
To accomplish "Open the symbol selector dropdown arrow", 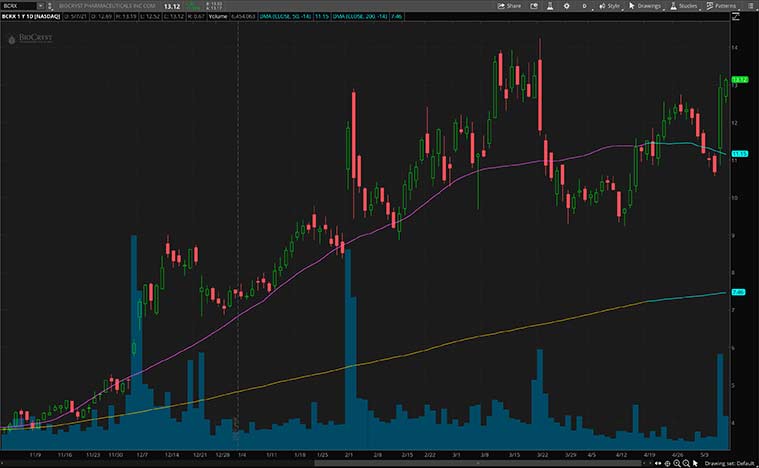I will [x=41, y=6].
